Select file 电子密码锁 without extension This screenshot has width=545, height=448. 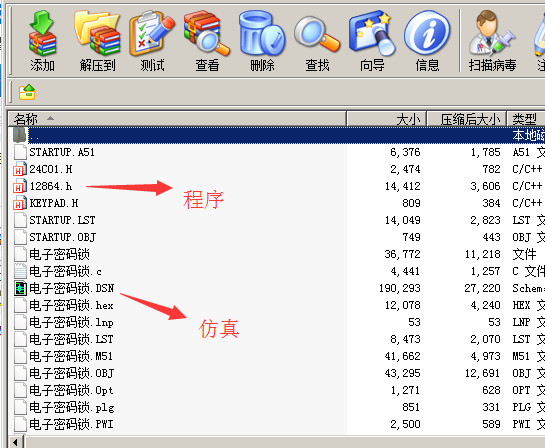point(59,254)
